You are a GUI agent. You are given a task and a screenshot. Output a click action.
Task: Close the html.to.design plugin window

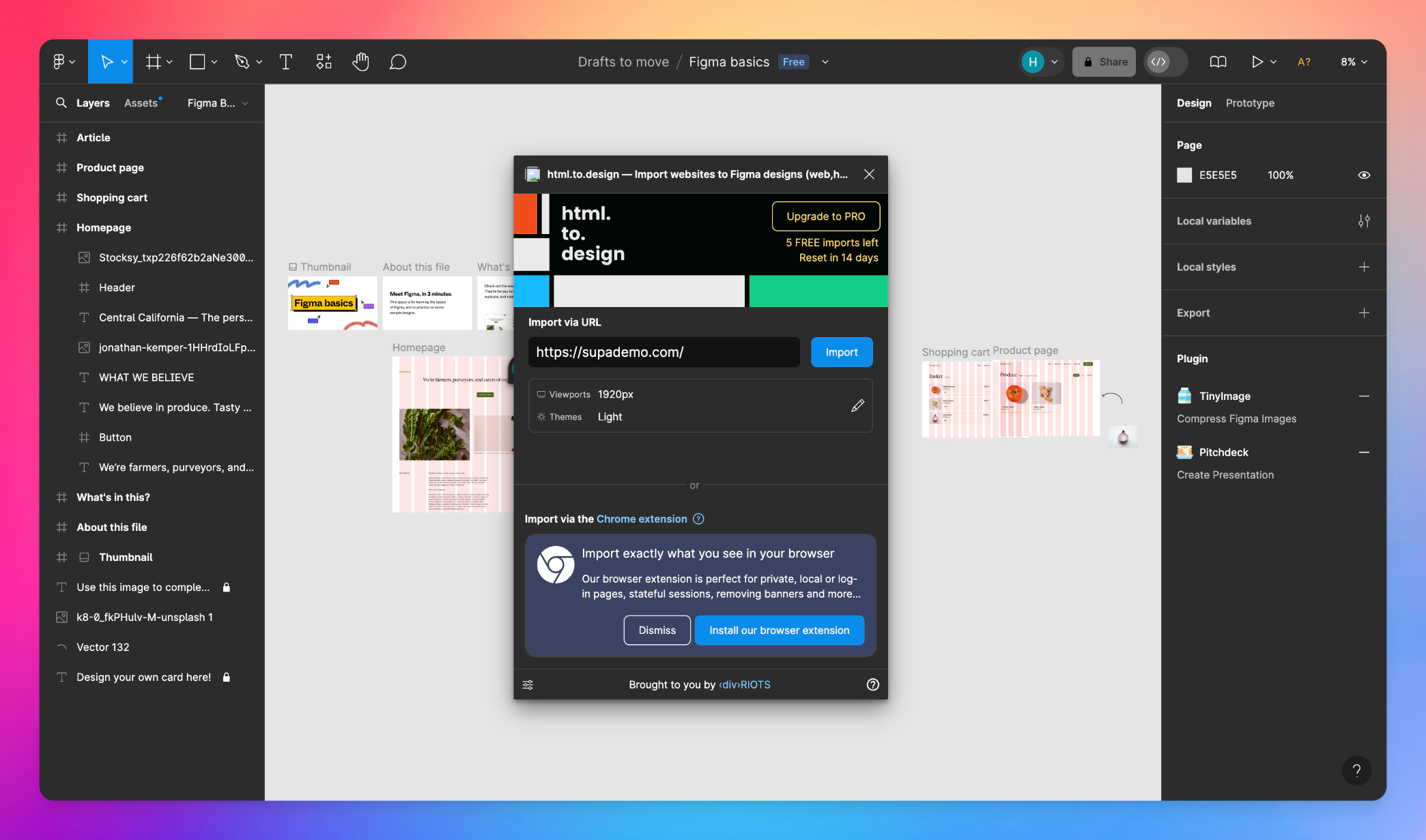tap(869, 174)
